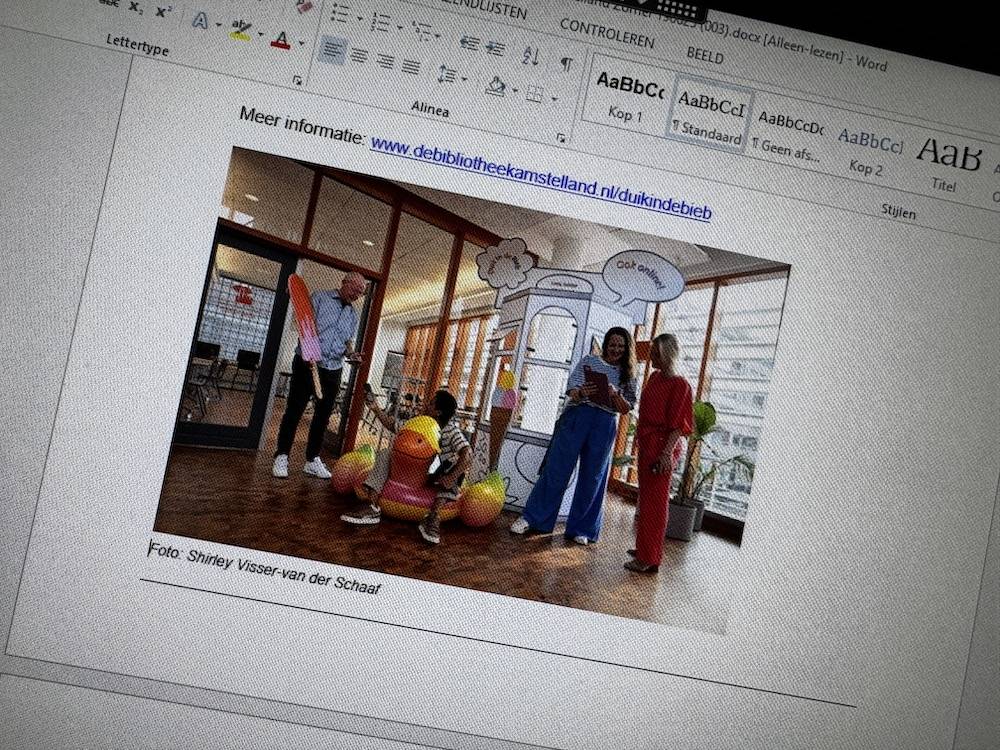Toggle align text right
Viewport: 1000px width, 750px height.
coord(385,61)
